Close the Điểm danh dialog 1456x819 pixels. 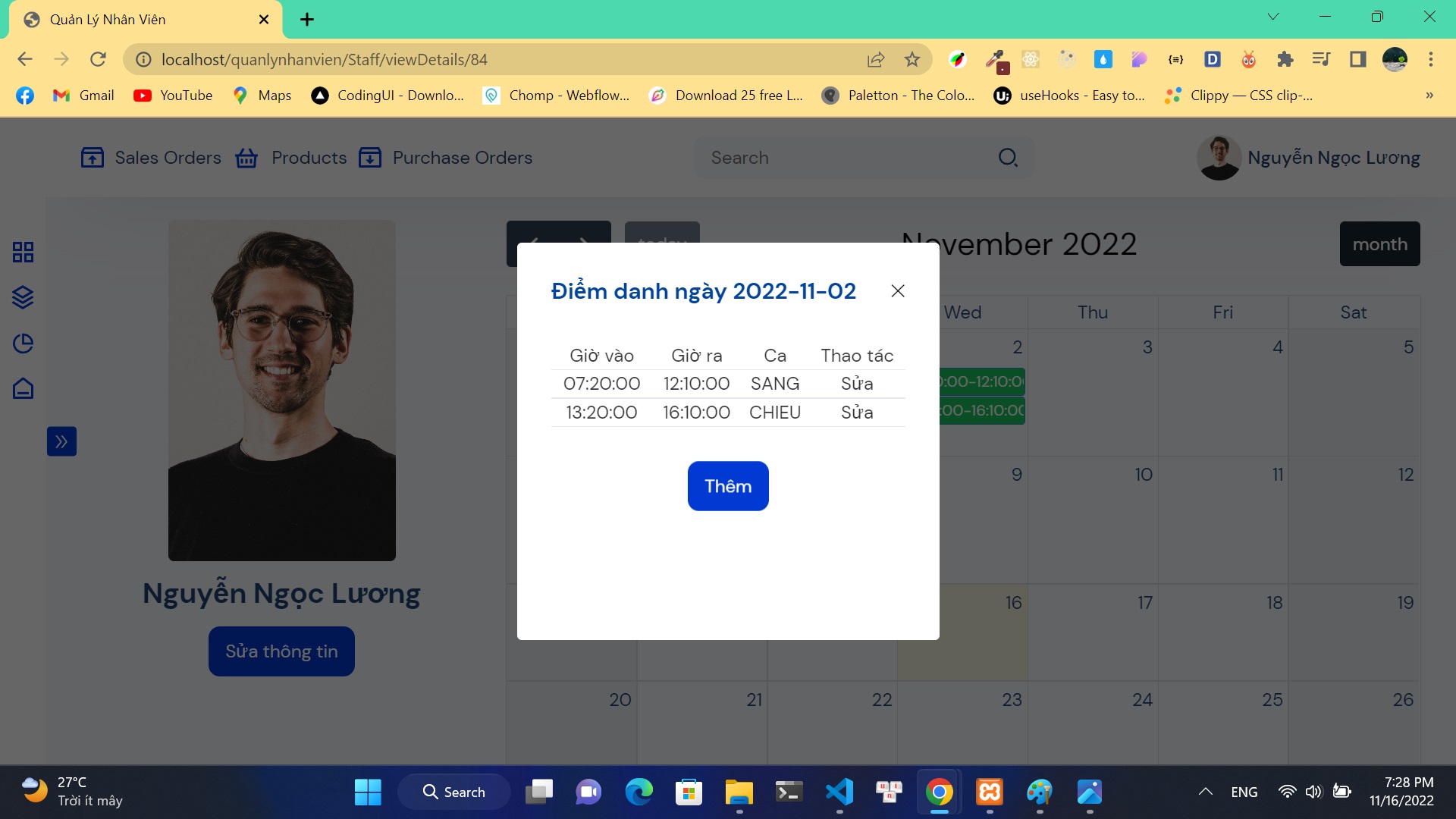pyautogui.click(x=898, y=291)
